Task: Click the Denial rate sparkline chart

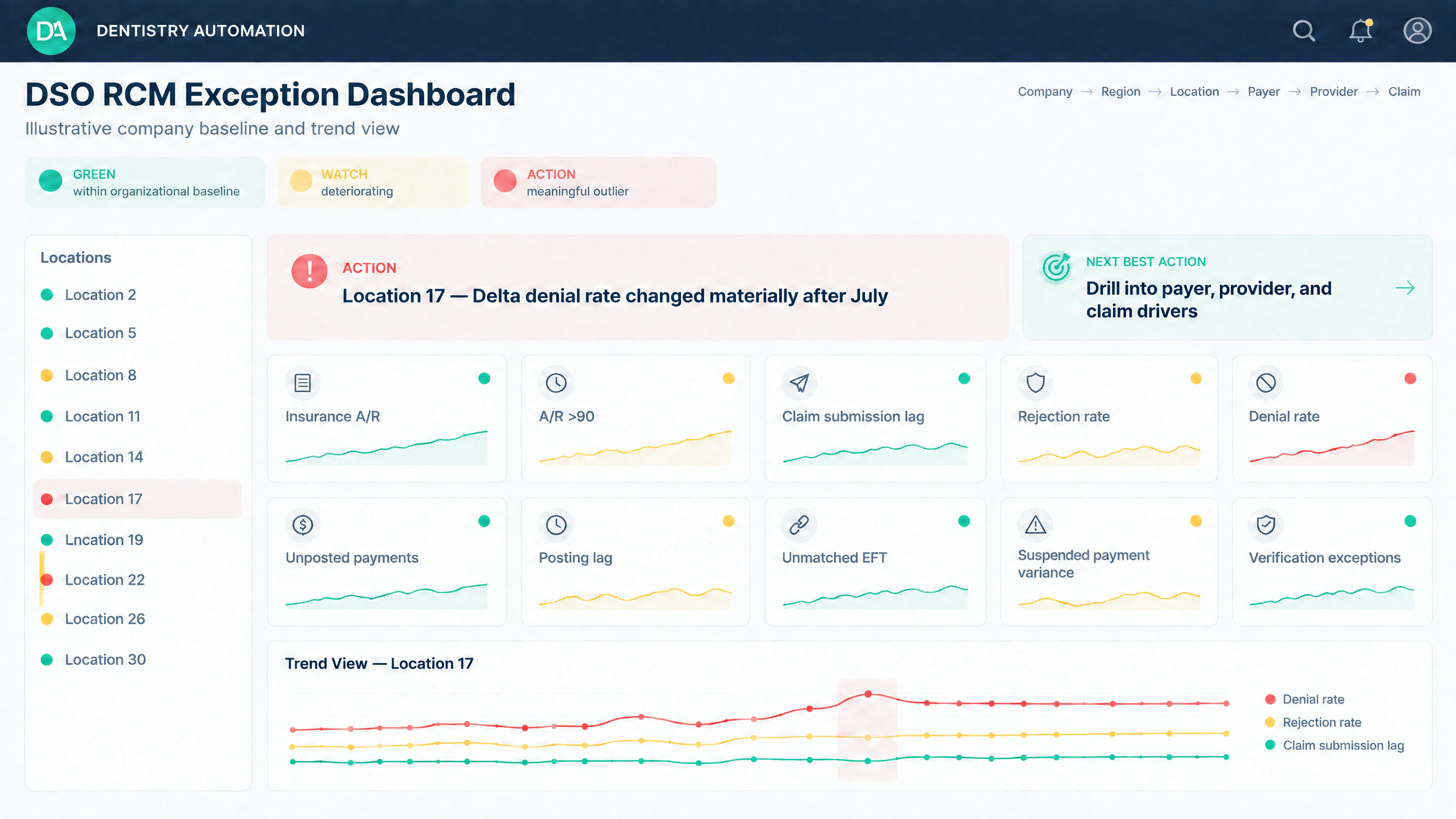Action: 1331,448
